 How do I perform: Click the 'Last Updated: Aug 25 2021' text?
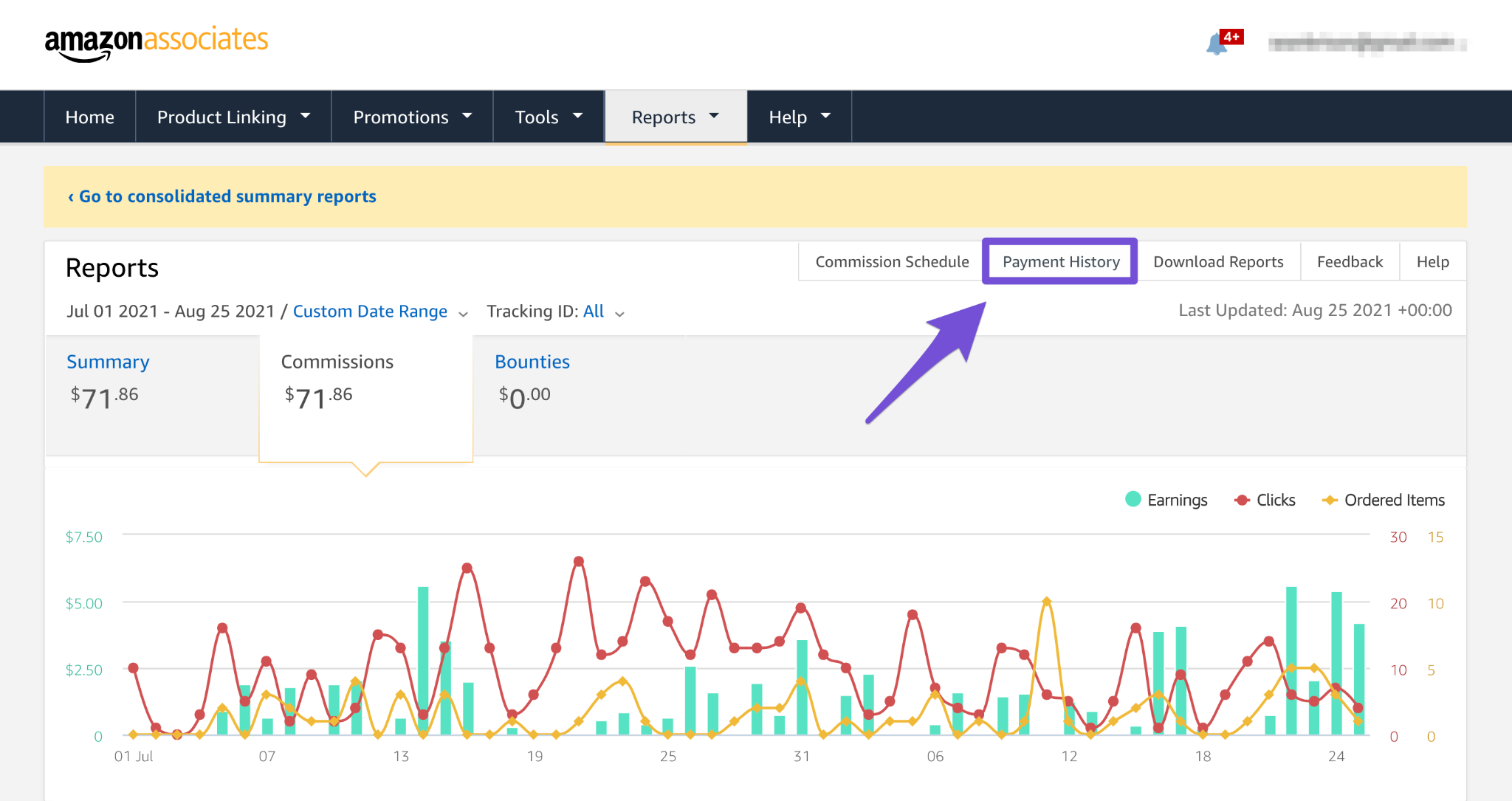point(1315,310)
